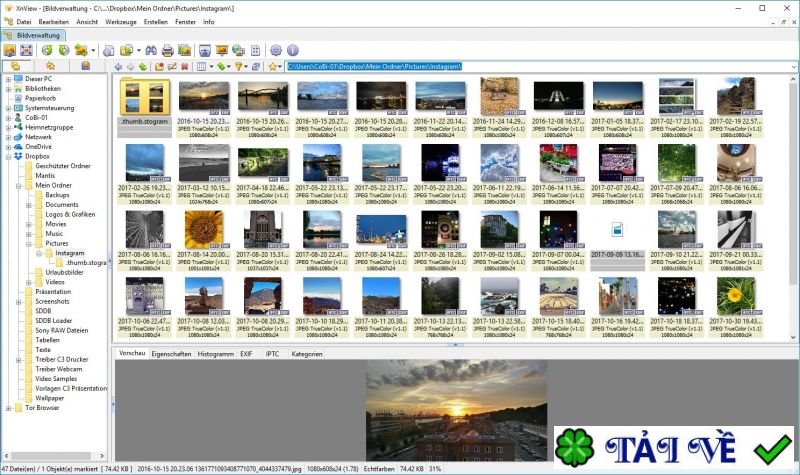Open the view layout grid dropdown
Image resolution: width=800 pixels, height=475 pixels.
point(203,67)
